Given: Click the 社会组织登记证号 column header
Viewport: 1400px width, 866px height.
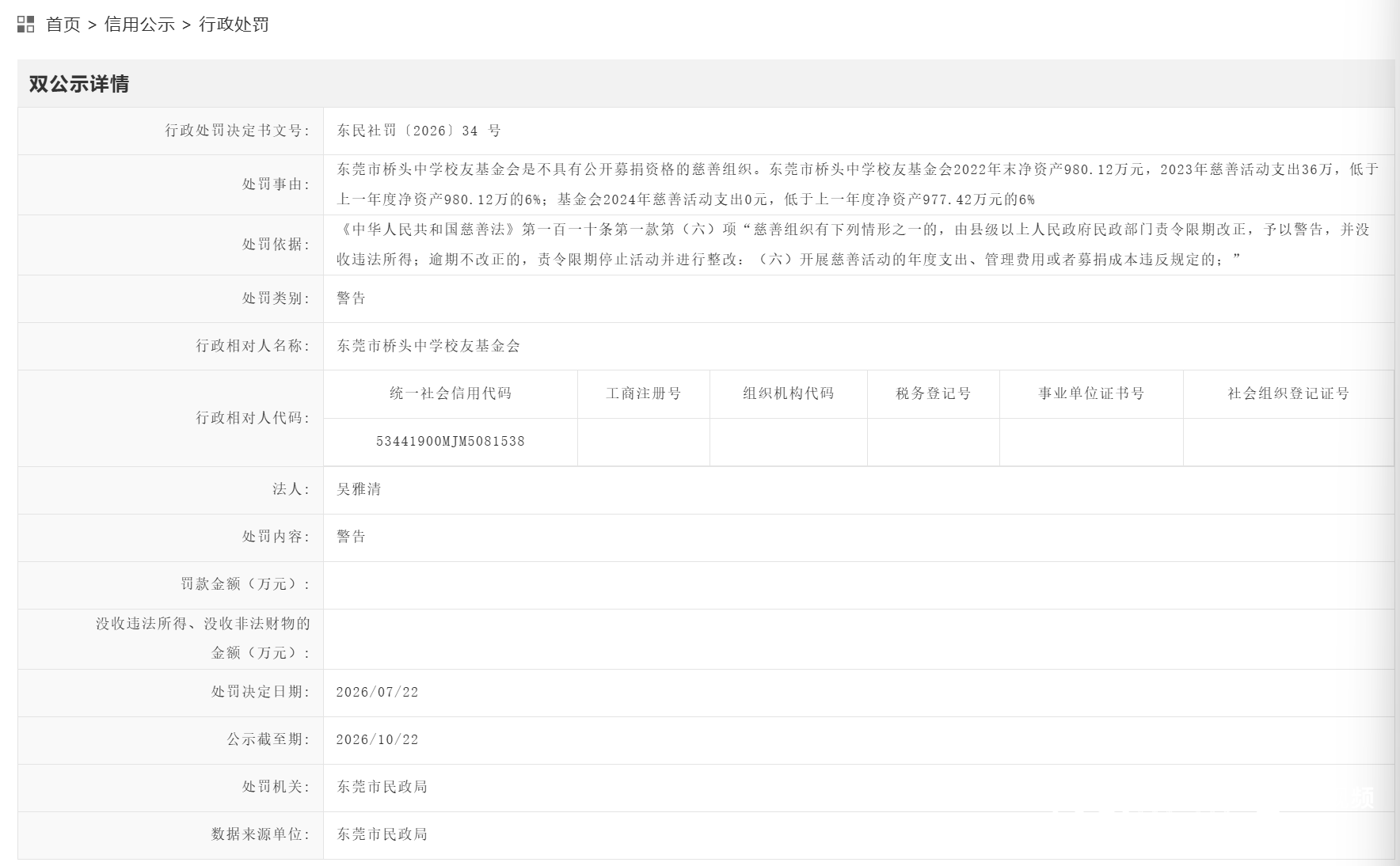Looking at the screenshot, I should 1288,393.
